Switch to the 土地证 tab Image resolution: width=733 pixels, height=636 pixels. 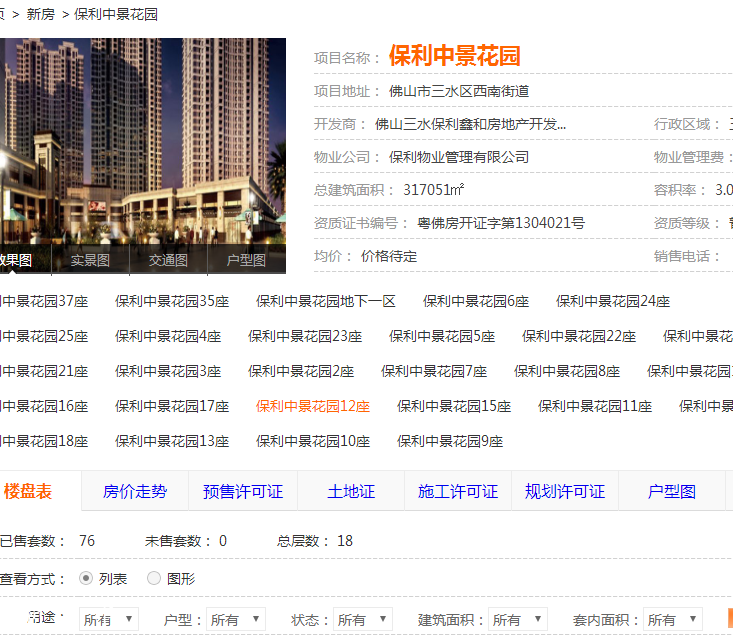351,492
